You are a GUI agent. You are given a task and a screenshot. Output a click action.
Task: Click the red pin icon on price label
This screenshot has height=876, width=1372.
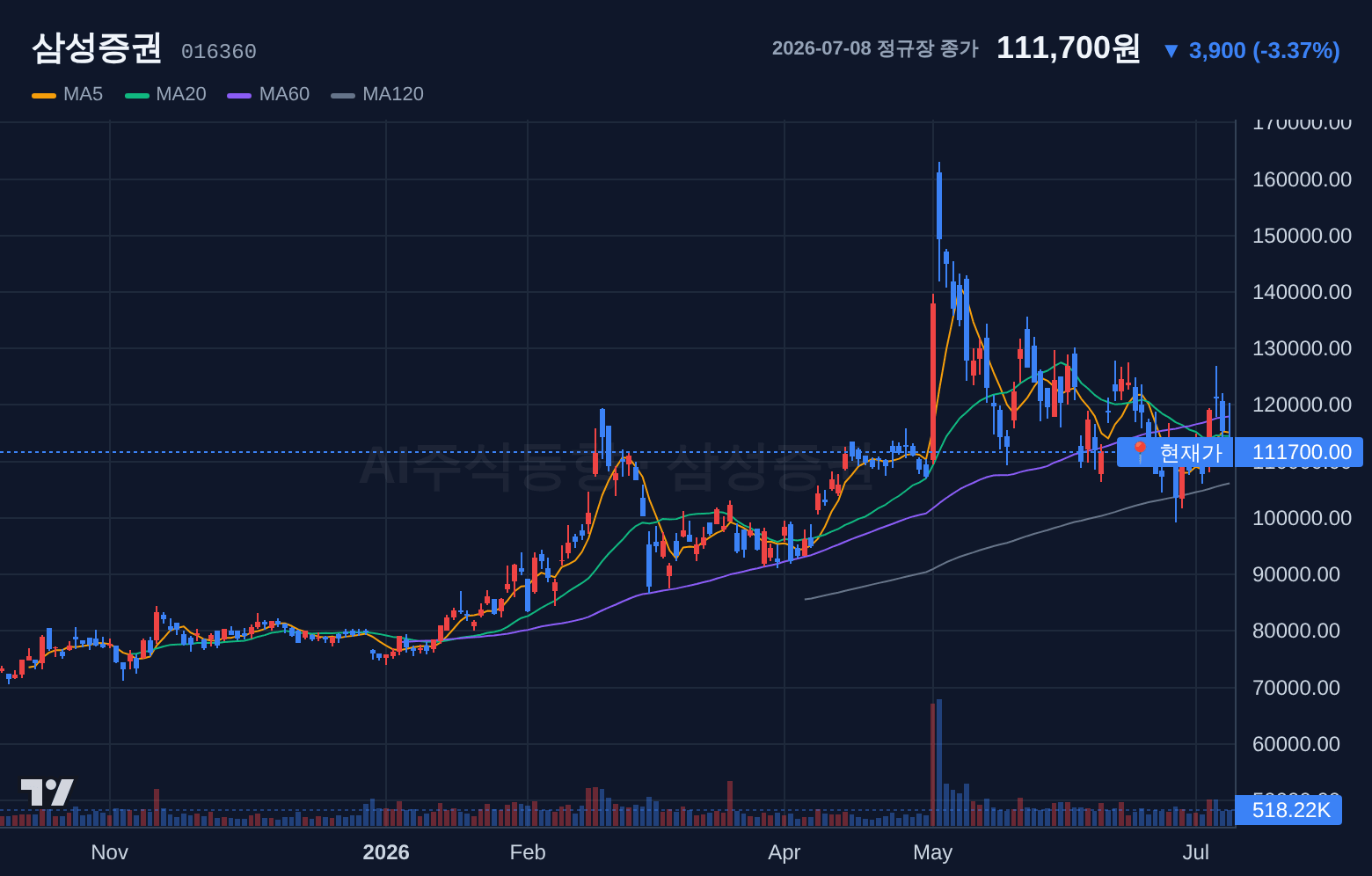[x=1139, y=452]
